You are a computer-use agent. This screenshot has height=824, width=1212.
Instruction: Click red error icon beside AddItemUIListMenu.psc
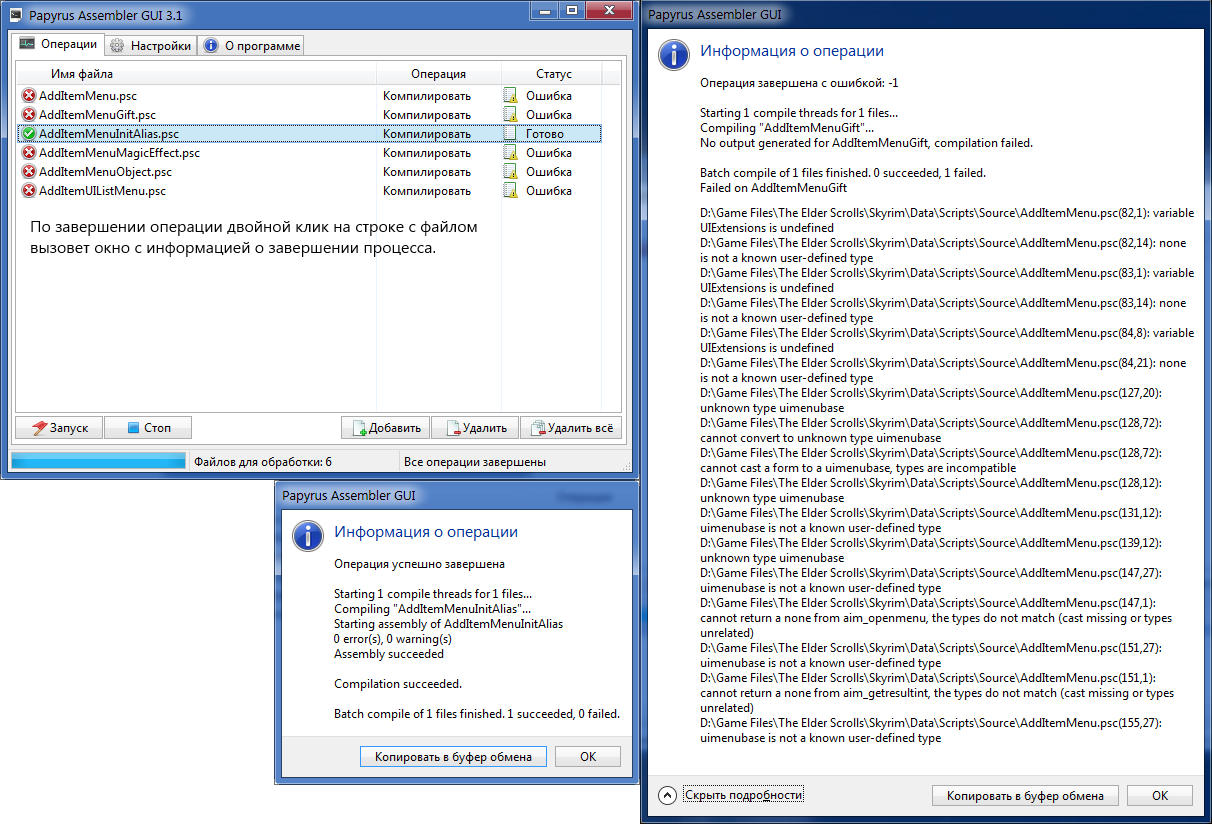pos(29,191)
